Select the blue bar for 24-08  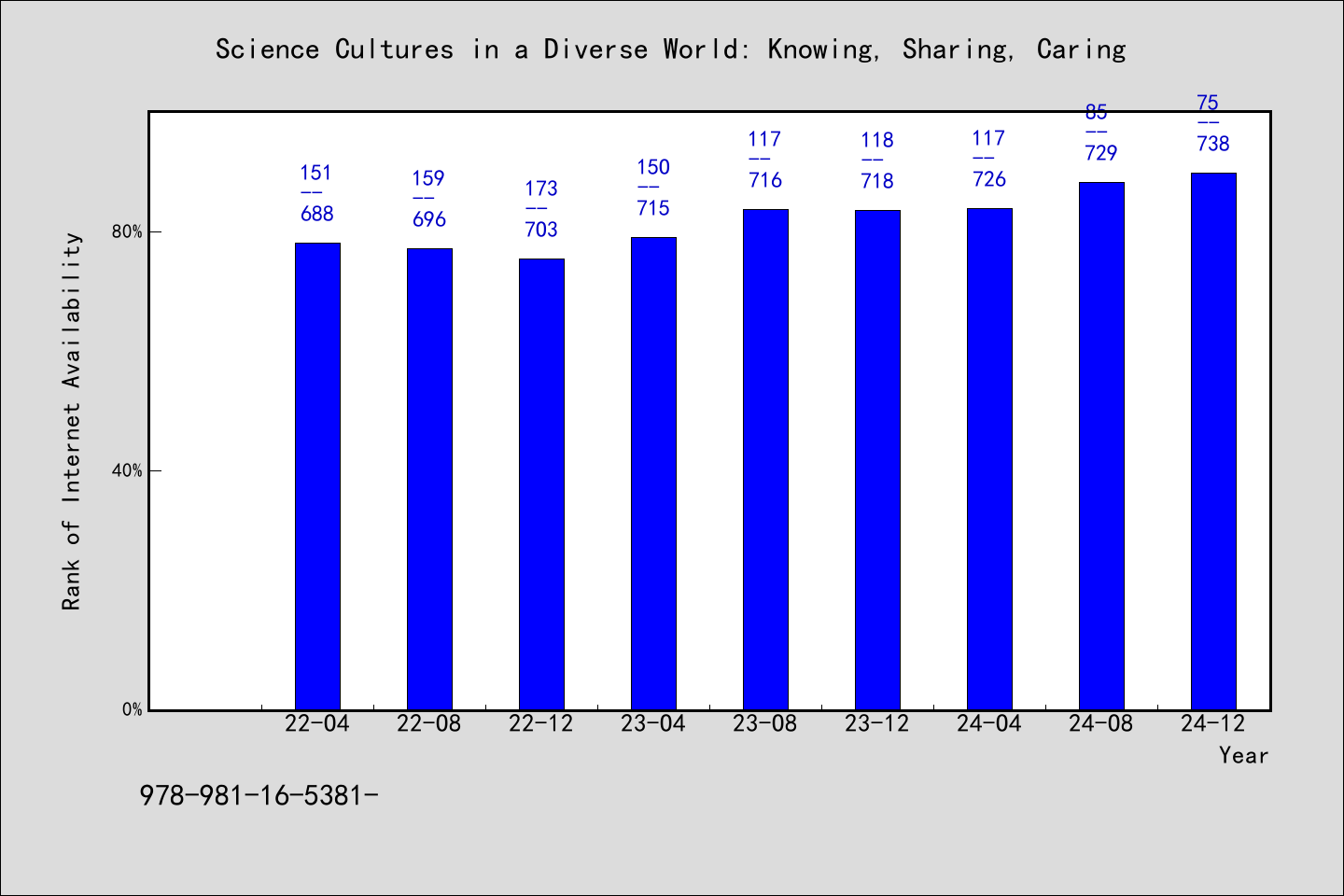(x=1101, y=446)
